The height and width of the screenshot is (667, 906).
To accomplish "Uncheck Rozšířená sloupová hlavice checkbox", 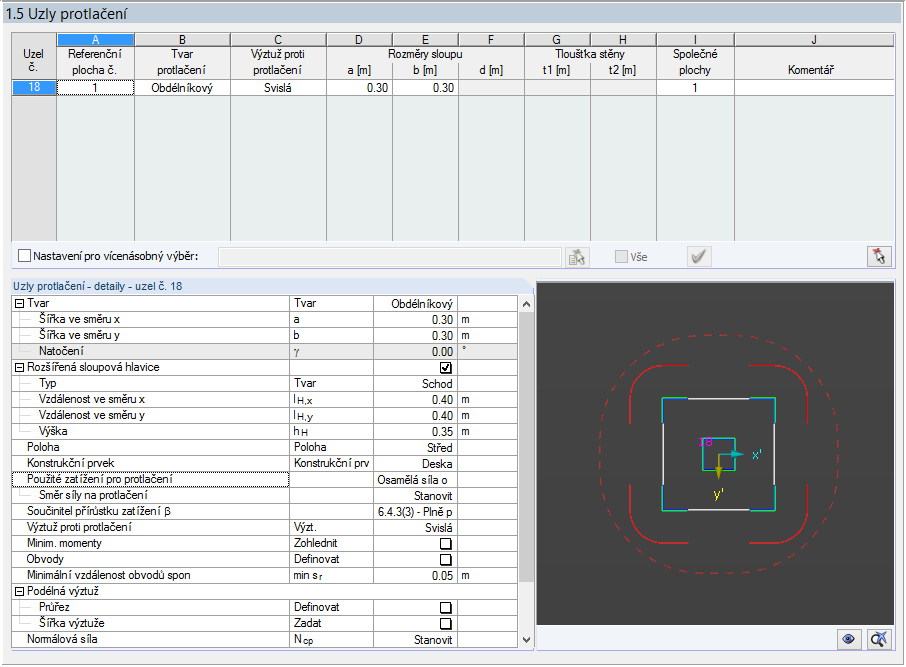I will 445,368.
